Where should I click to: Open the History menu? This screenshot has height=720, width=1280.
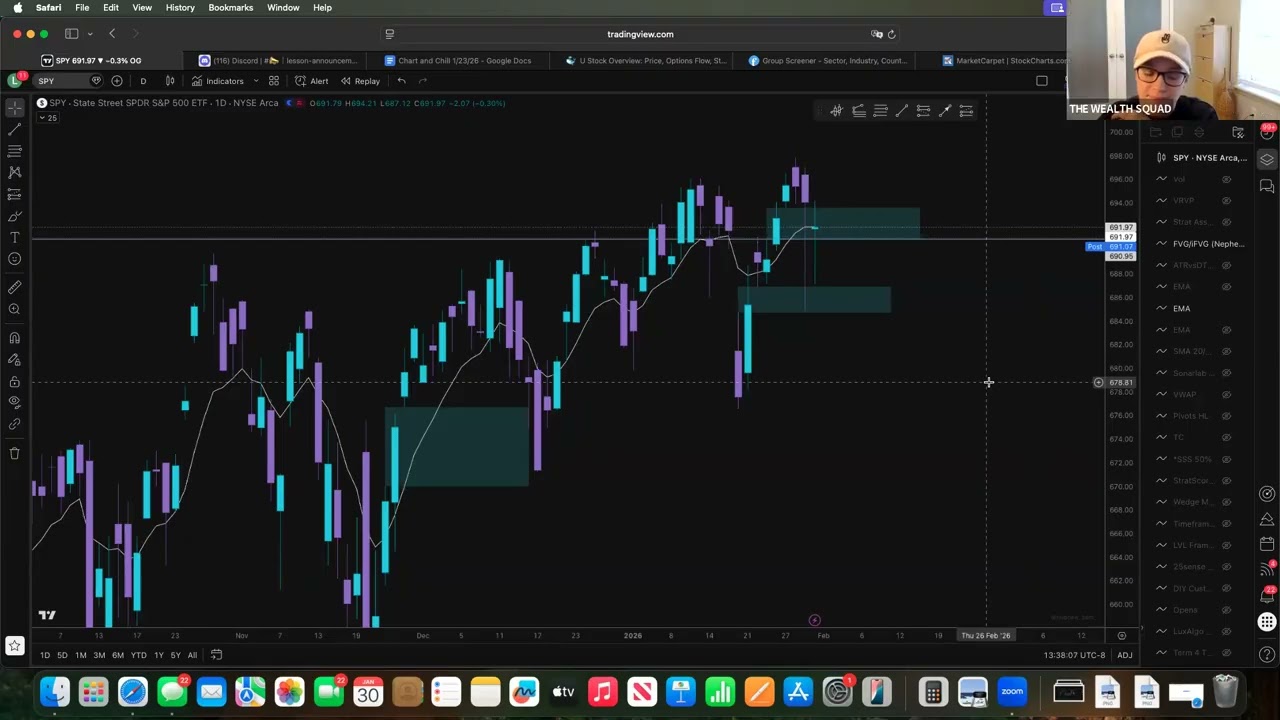(180, 7)
